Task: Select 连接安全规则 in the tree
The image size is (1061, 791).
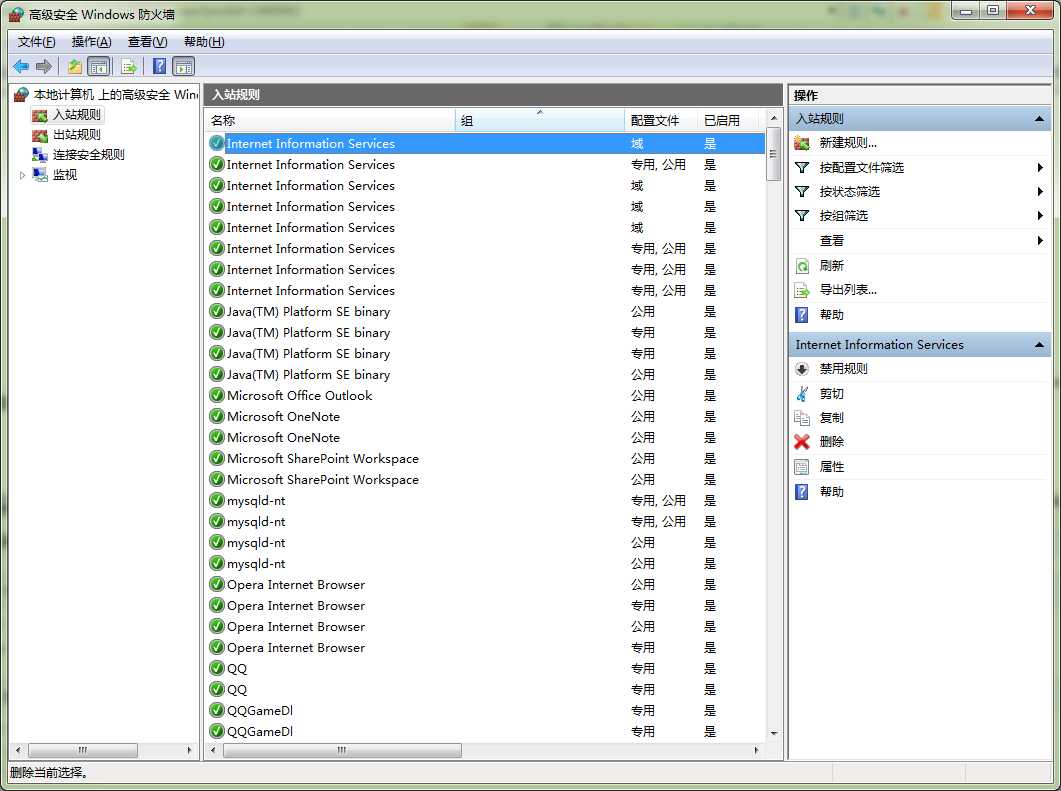Action: pos(89,154)
